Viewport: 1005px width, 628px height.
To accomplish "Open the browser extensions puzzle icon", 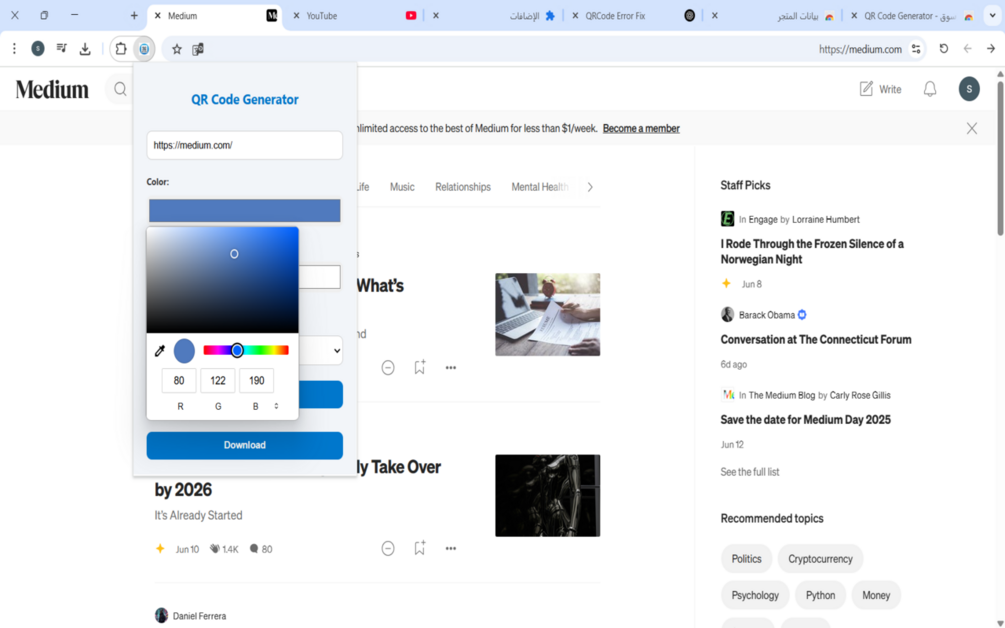I will tap(121, 49).
